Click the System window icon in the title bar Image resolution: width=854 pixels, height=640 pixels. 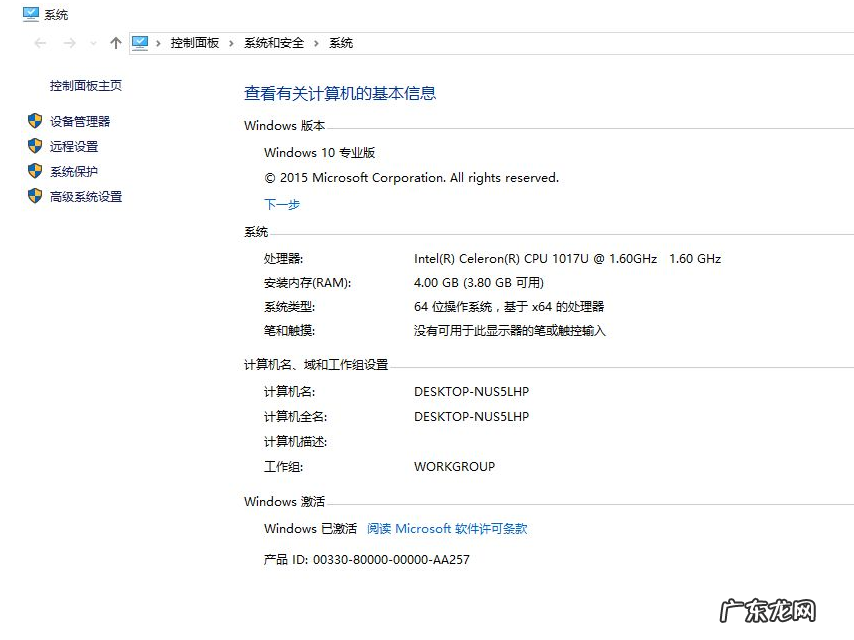(x=29, y=15)
